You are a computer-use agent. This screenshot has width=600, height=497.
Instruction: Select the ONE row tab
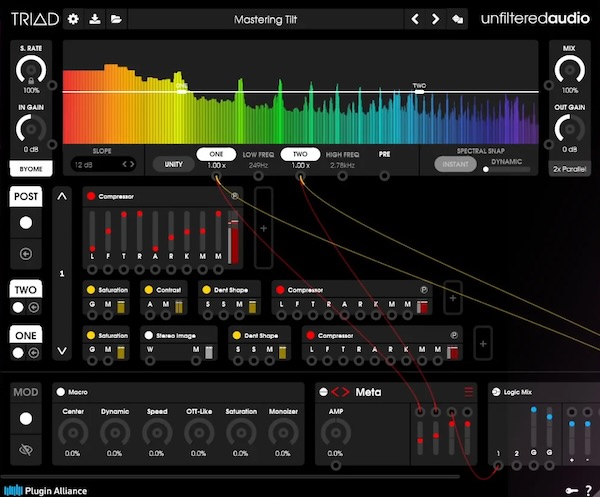click(x=26, y=335)
